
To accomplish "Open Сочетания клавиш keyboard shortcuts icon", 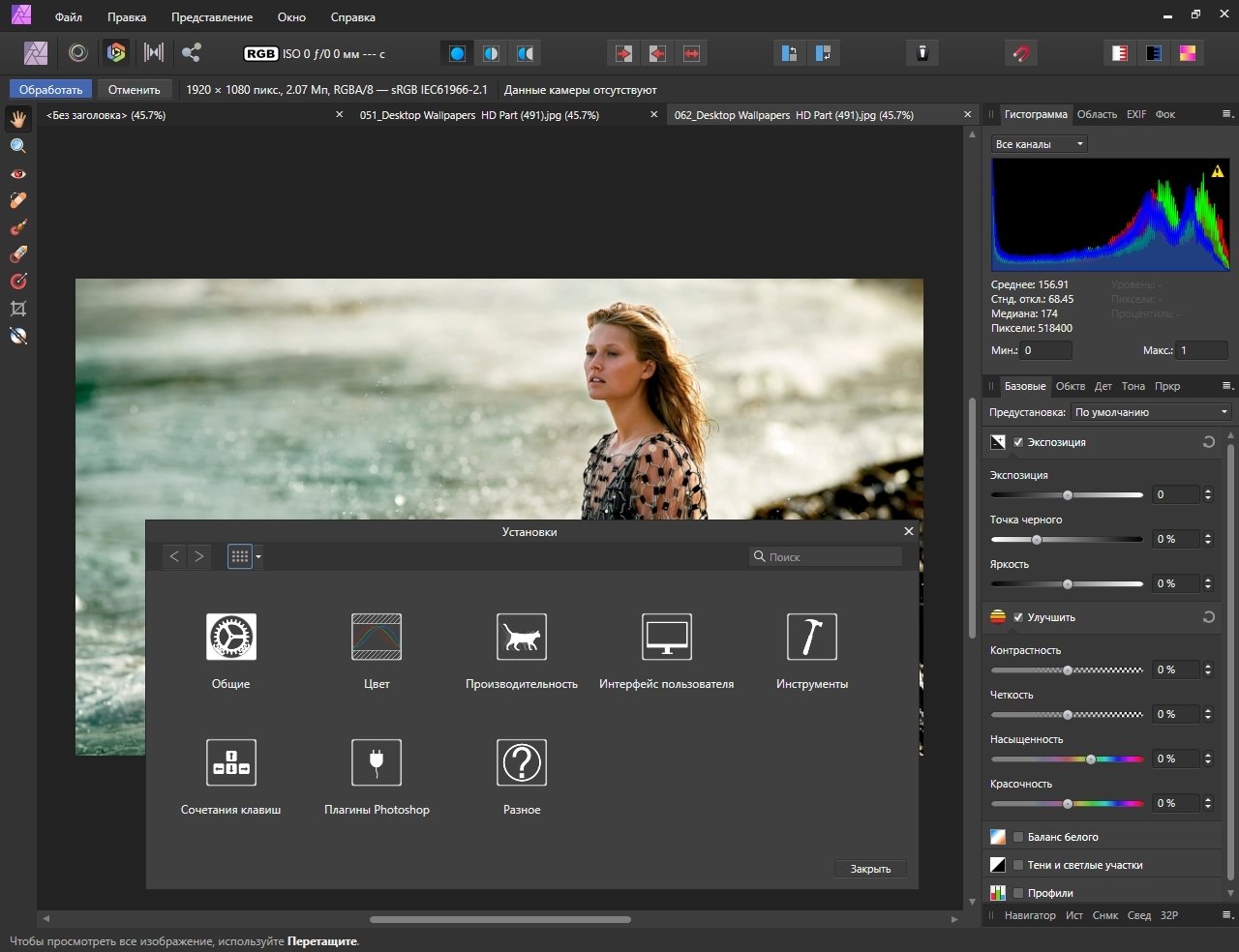I will (230, 763).
